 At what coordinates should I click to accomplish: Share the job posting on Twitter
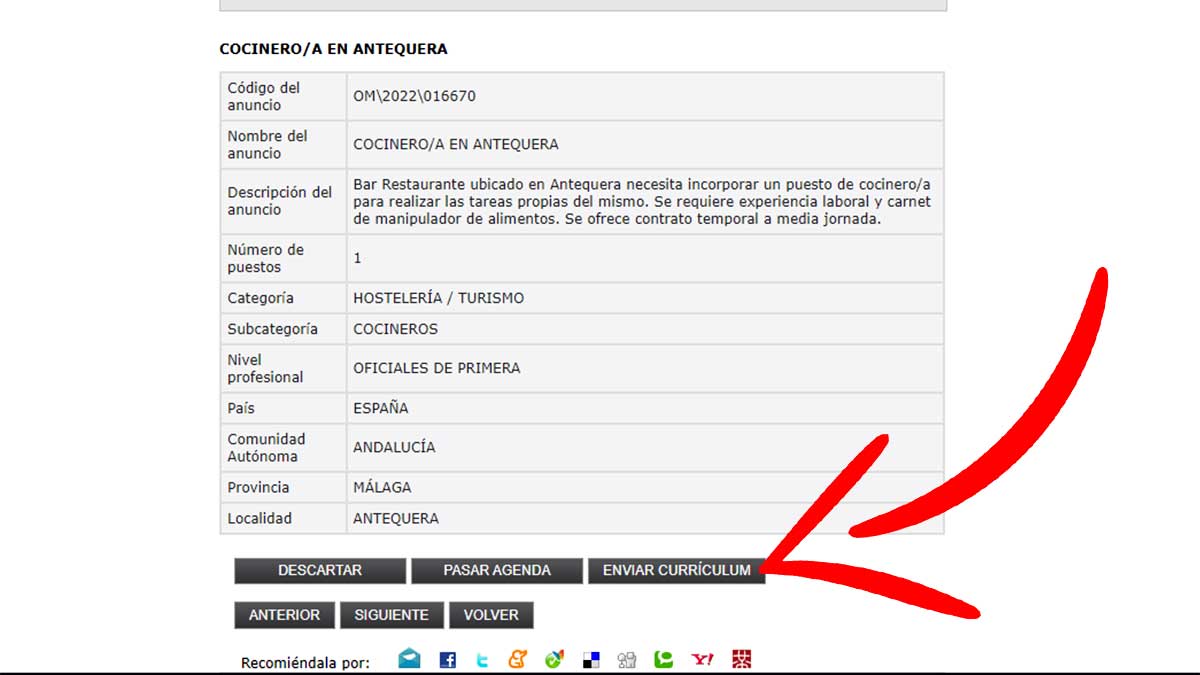(483, 658)
